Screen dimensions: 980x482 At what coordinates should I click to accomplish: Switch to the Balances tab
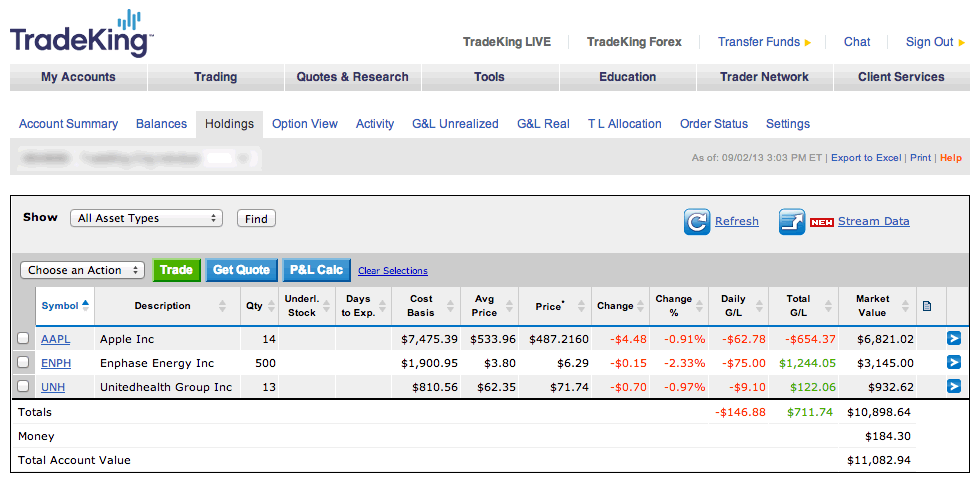[161, 124]
